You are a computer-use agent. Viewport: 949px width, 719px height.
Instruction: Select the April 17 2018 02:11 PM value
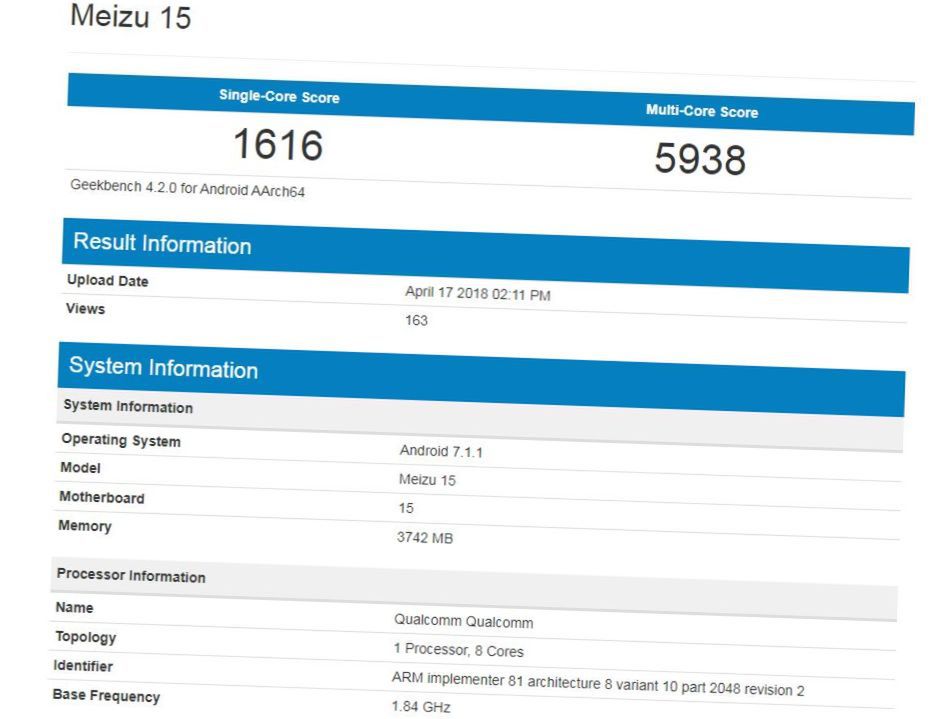478,294
